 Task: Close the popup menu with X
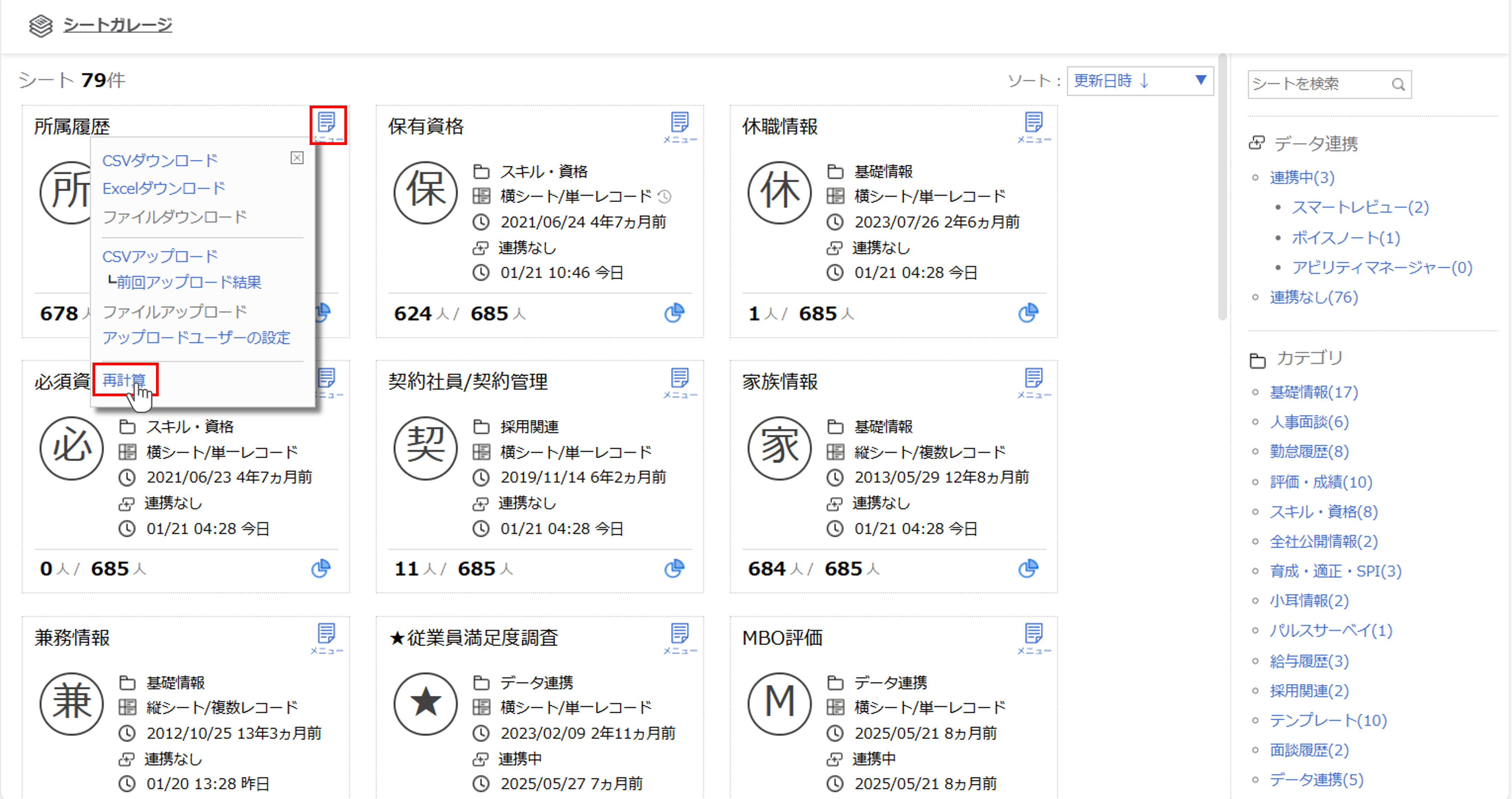(x=297, y=158)
